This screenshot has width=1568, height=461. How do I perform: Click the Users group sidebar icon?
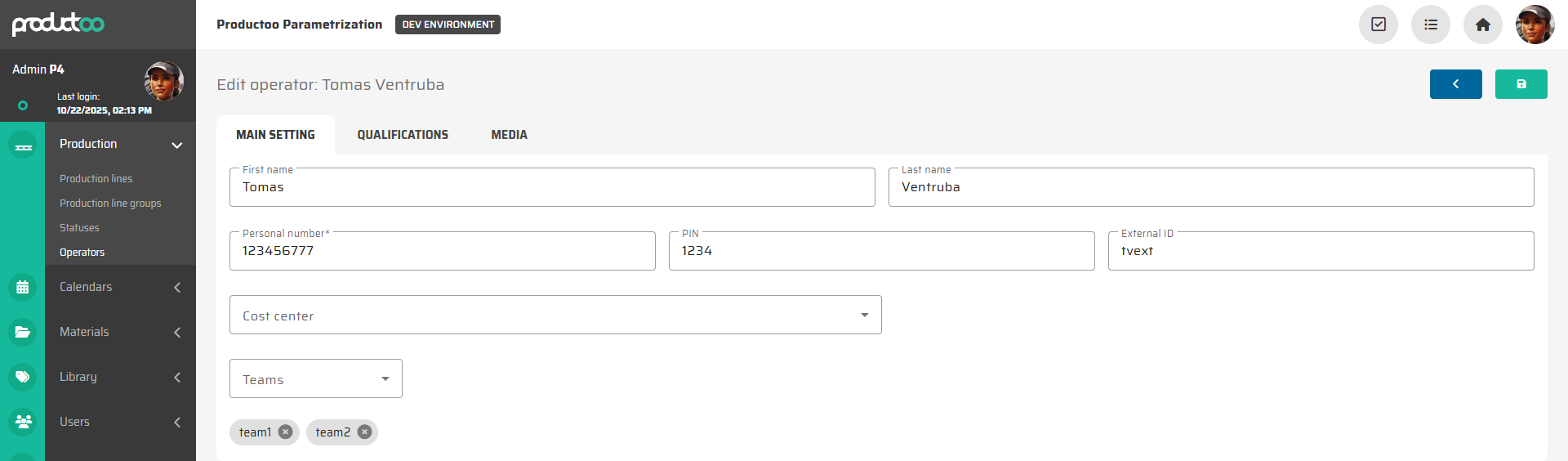(23, 422)
